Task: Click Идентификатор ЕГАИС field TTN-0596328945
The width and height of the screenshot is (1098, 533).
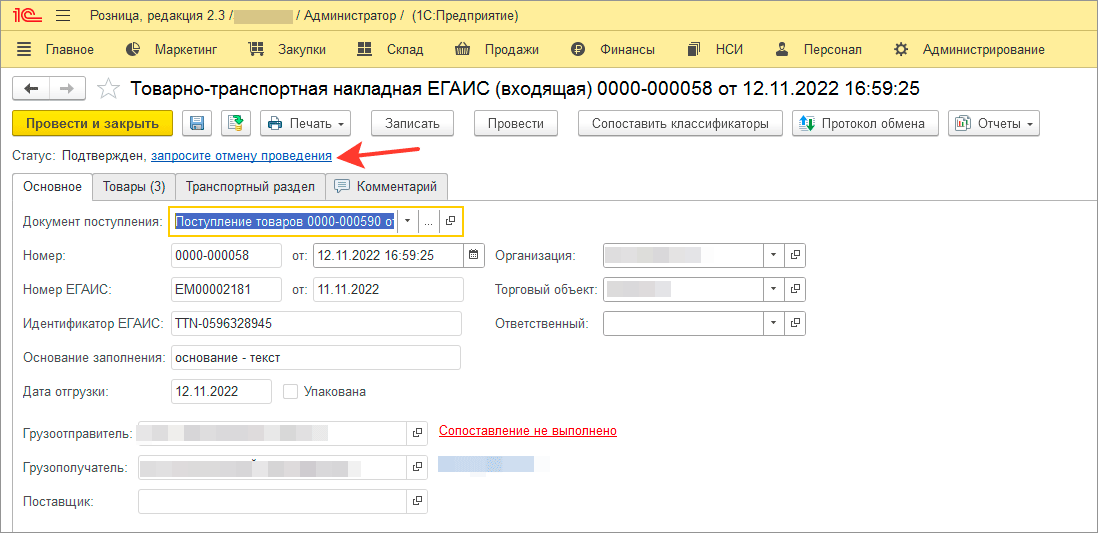Action: point(316,324)
